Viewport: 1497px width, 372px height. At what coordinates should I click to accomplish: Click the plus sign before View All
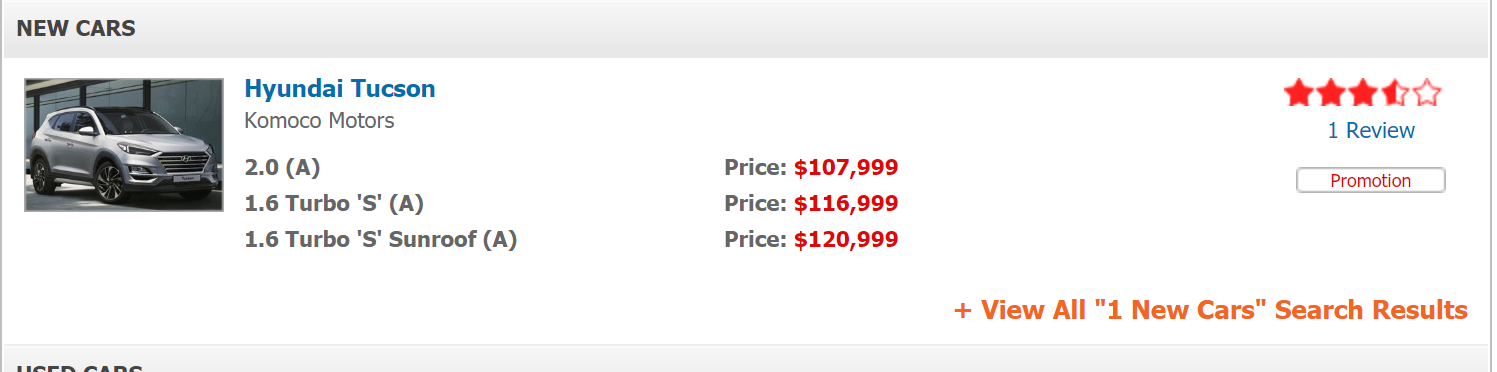[x=963, y=310]
